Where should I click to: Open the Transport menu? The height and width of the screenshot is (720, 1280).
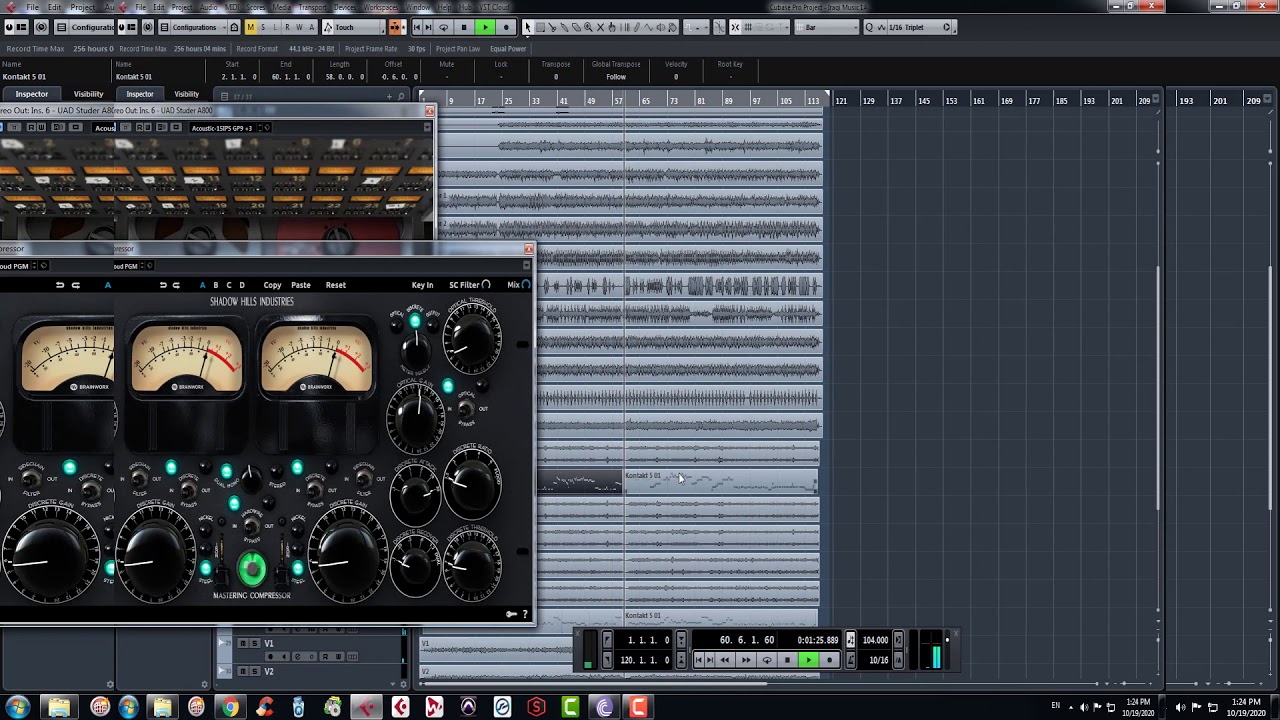pos(312,7)
